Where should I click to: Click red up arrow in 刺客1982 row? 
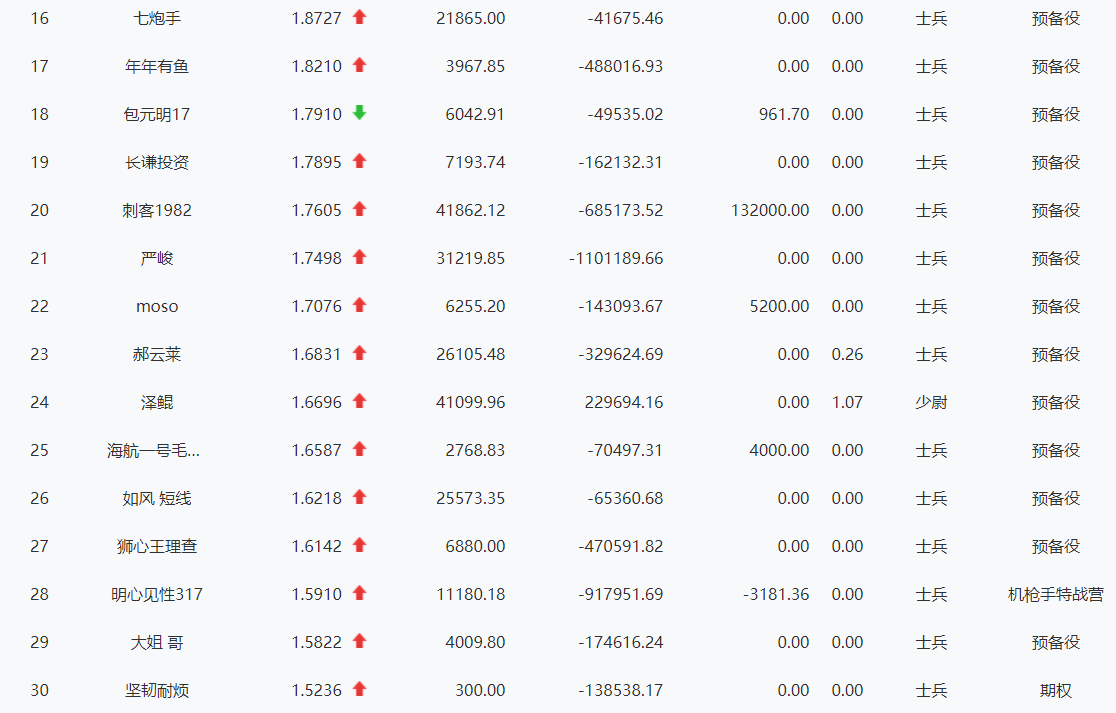pyautogui.click(x=360, y=210)
